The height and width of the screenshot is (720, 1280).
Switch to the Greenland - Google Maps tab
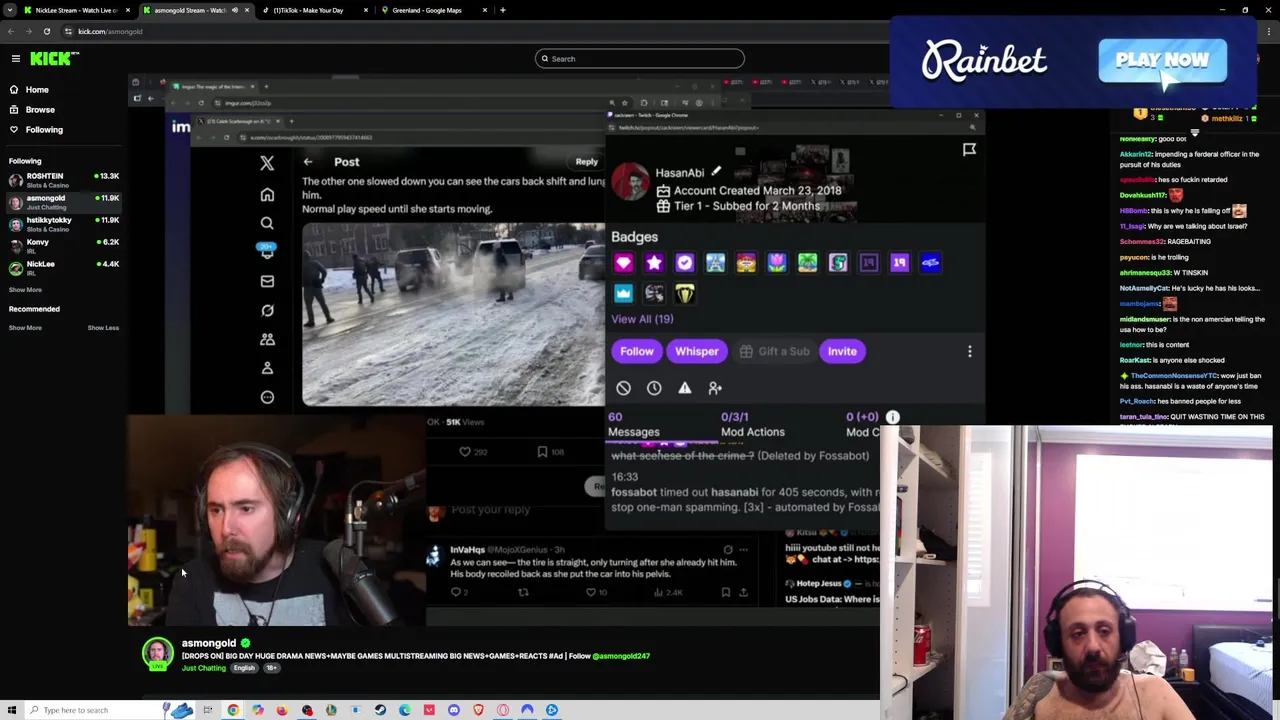click(x=433, y=10)
